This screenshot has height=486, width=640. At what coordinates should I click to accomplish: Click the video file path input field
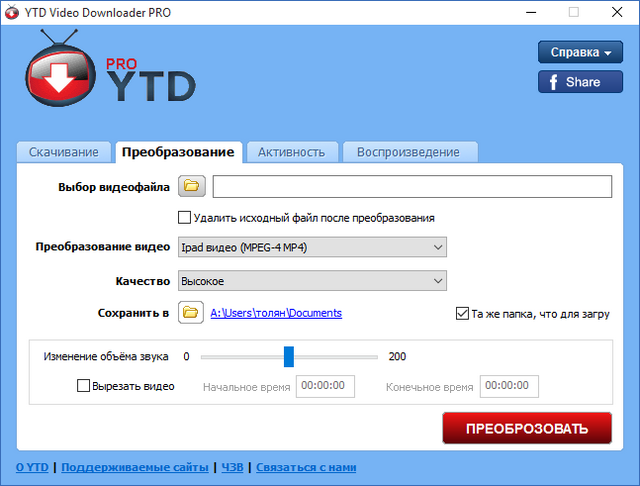(411, 187)
